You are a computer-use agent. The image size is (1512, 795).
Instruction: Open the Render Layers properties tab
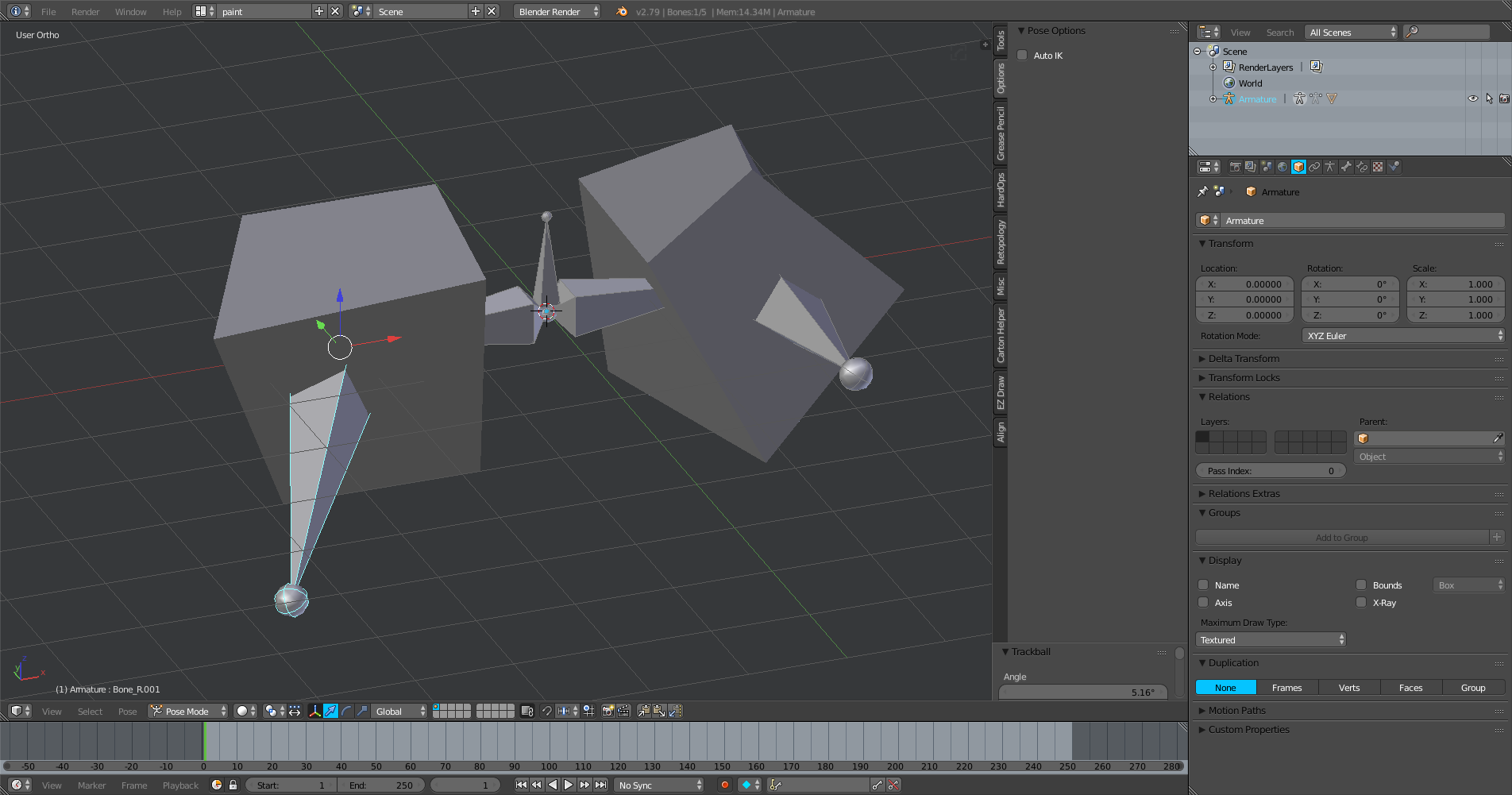(x=1251, y=167)
